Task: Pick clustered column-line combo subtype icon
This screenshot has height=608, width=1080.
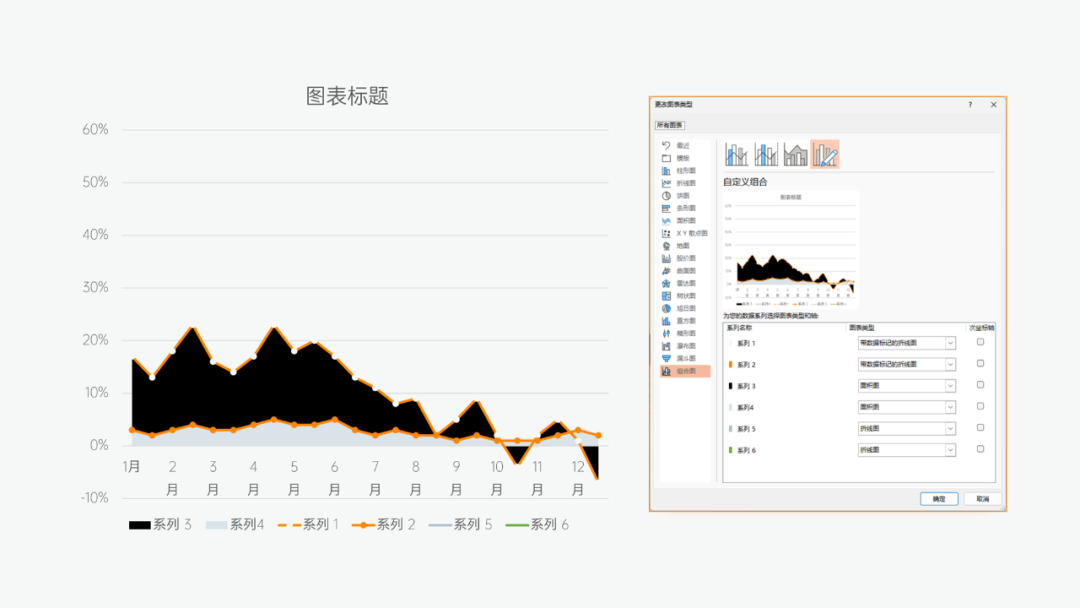Action: (736, 154)
